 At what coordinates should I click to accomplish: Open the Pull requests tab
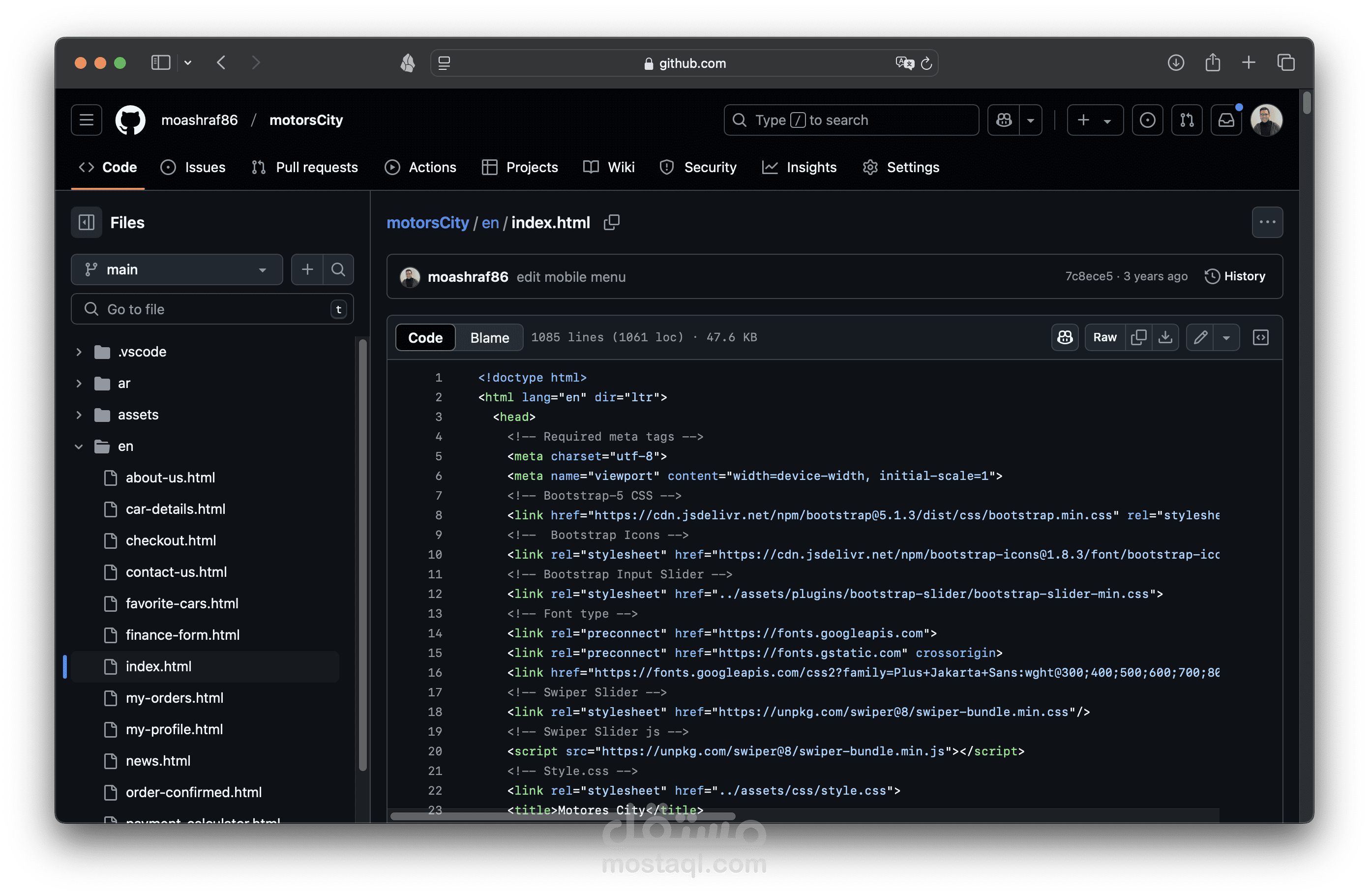(305, 167)
